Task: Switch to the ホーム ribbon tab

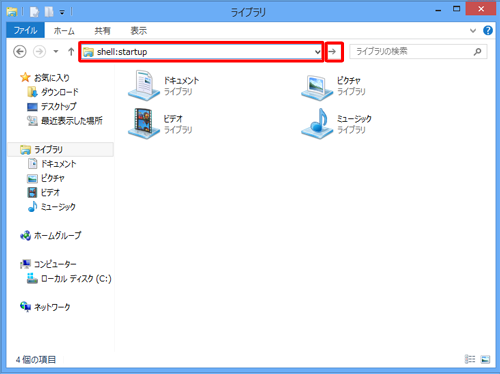Action: click(x=64, y=31)
